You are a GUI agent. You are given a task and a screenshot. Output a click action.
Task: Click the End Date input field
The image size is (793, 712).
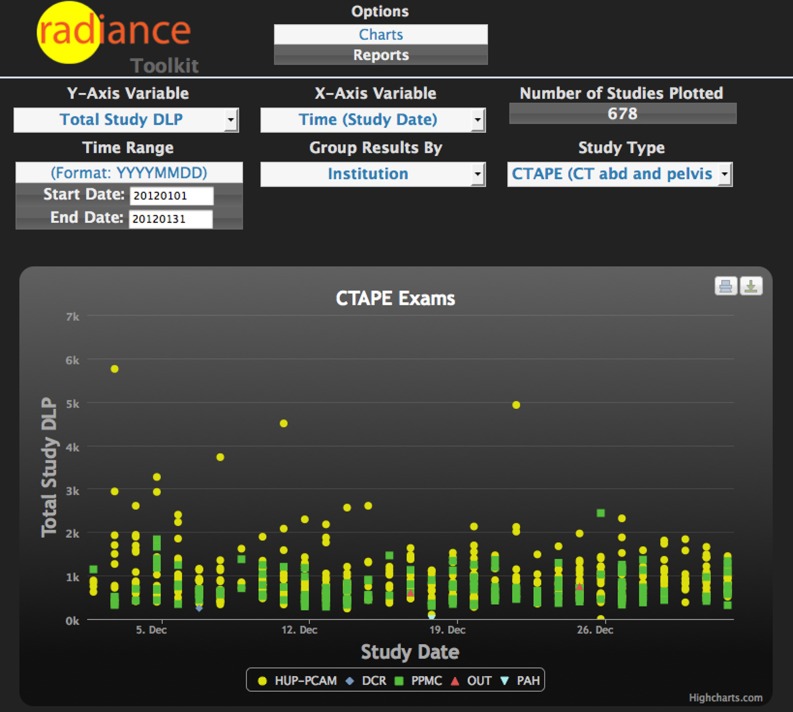[x=170, y=219]
